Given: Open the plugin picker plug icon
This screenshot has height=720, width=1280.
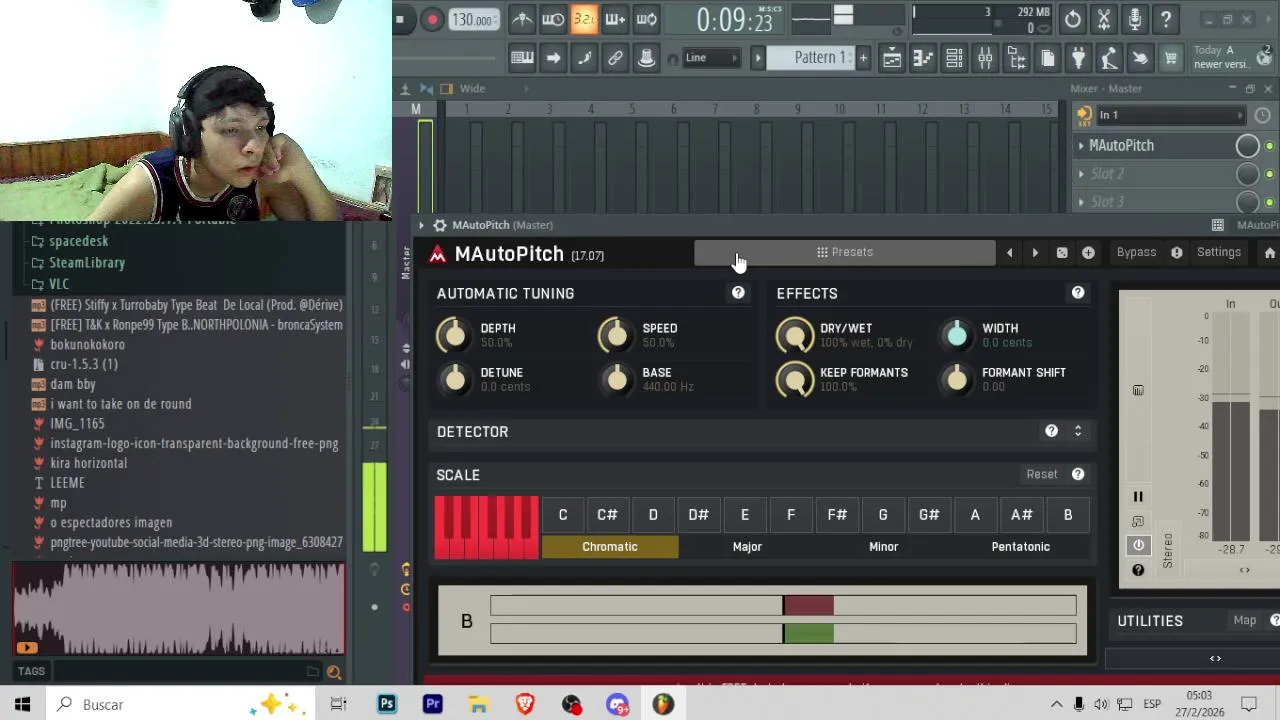Looking at the screenshot, I should coord(1078,59).
